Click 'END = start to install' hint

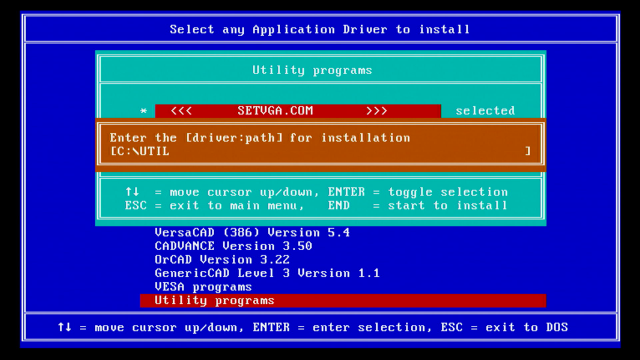(418, 205)
